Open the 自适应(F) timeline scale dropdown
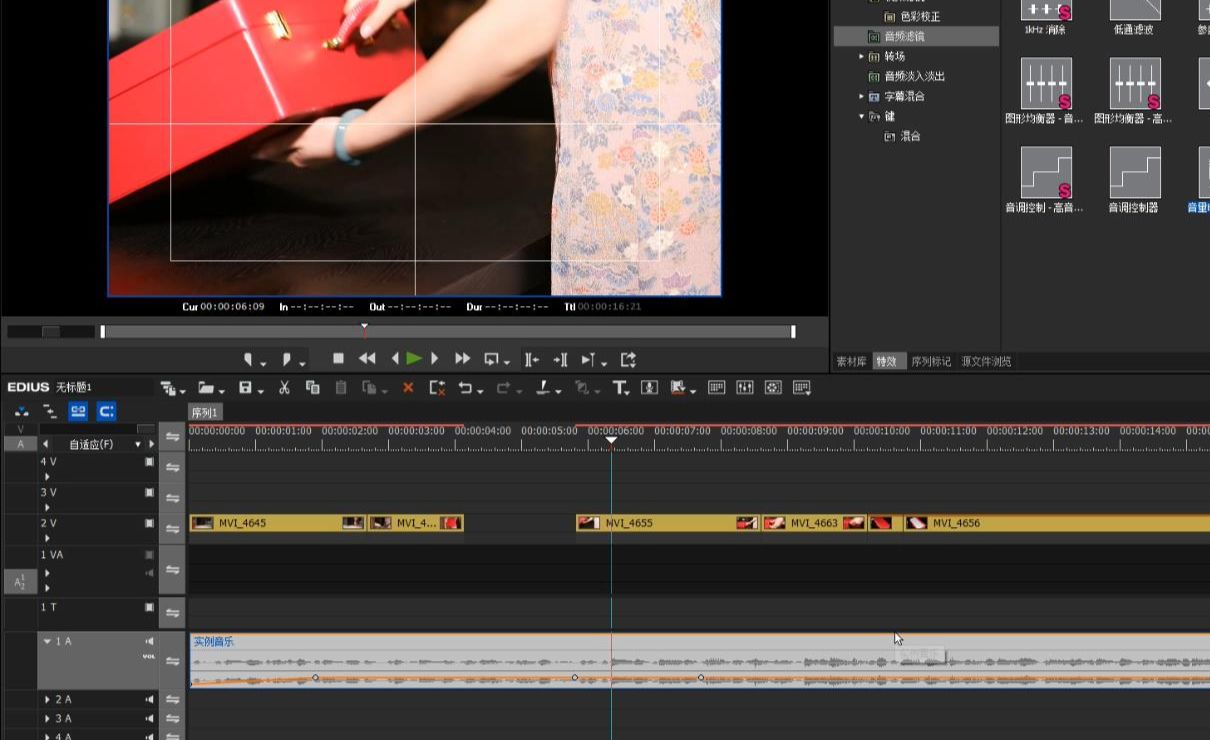This screenshot has width=1210, height=740. tap(138, 444)
